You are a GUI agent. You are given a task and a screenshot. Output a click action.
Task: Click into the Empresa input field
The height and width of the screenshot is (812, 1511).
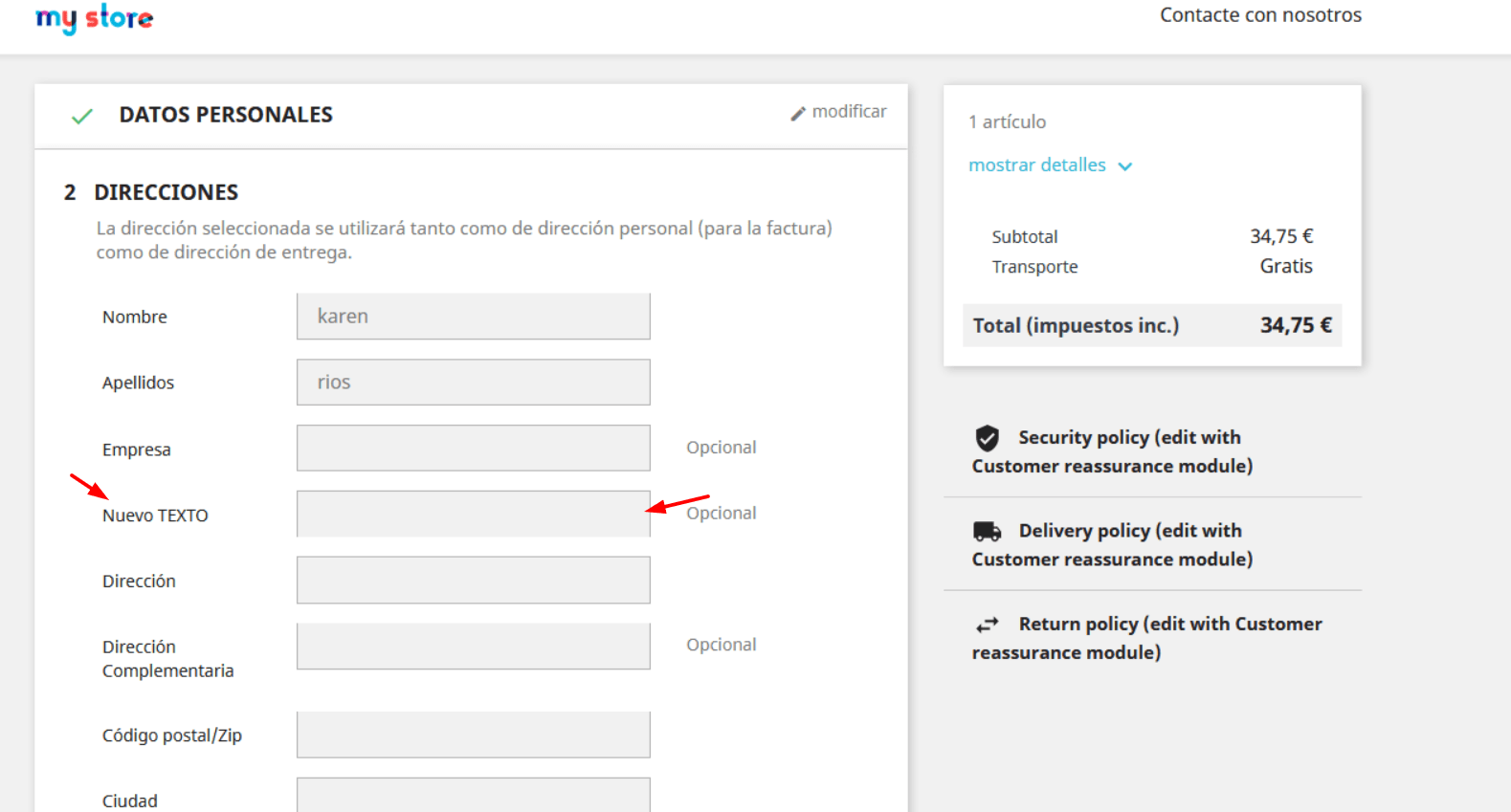click(x=474, y=449)
